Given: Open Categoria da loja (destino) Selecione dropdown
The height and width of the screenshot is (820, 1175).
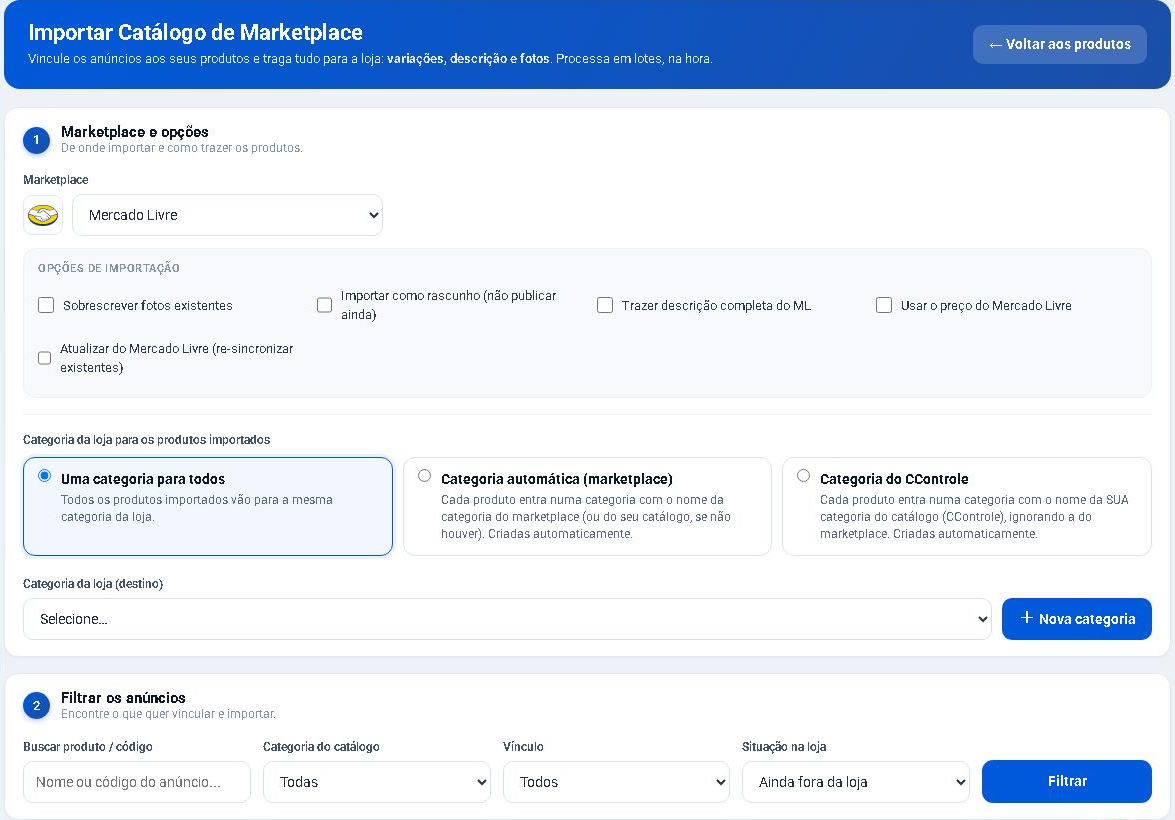Looking at the screenshot, I should (507, 619).
